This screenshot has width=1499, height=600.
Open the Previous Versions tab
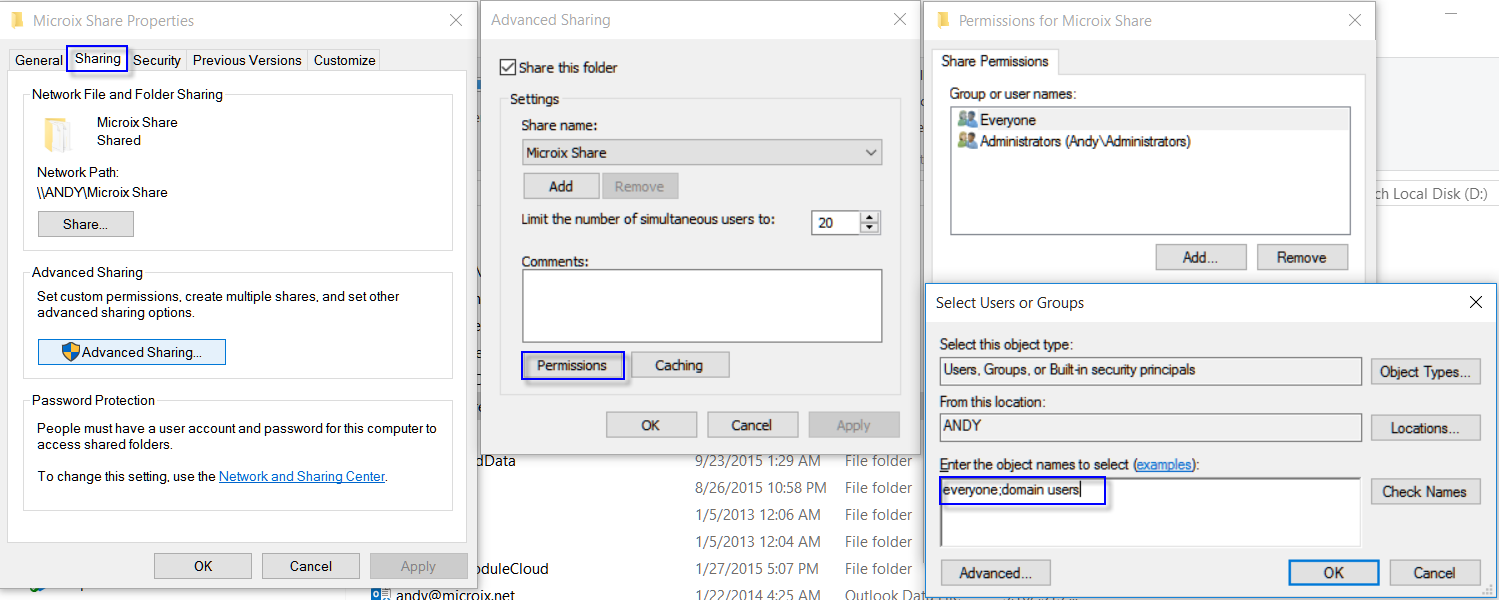tap(247, 60)
